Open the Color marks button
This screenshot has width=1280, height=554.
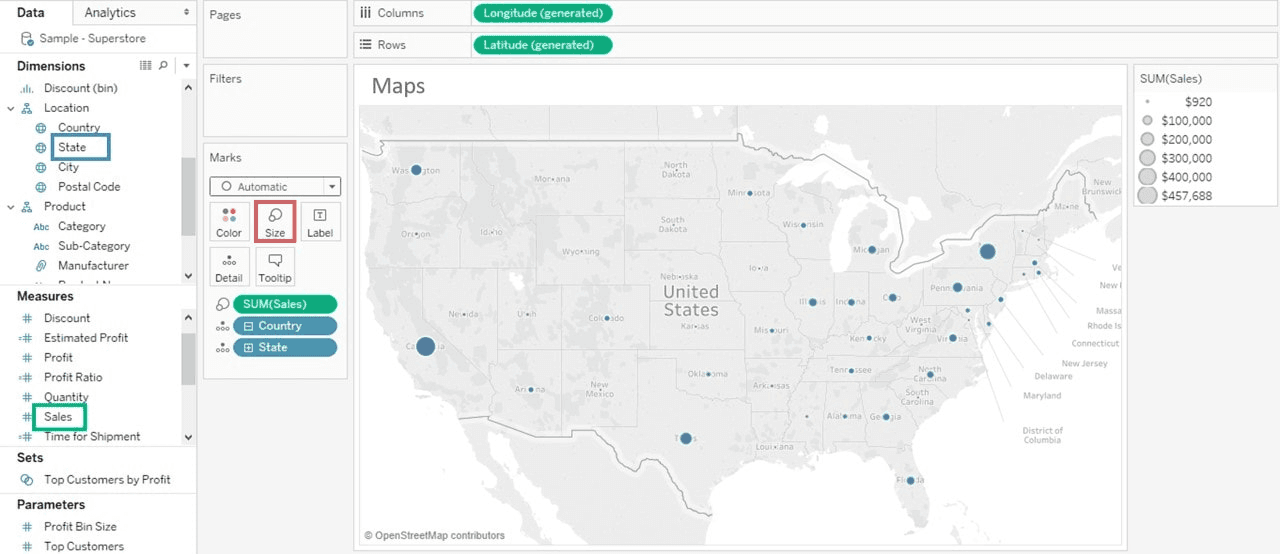pos(229,221)
